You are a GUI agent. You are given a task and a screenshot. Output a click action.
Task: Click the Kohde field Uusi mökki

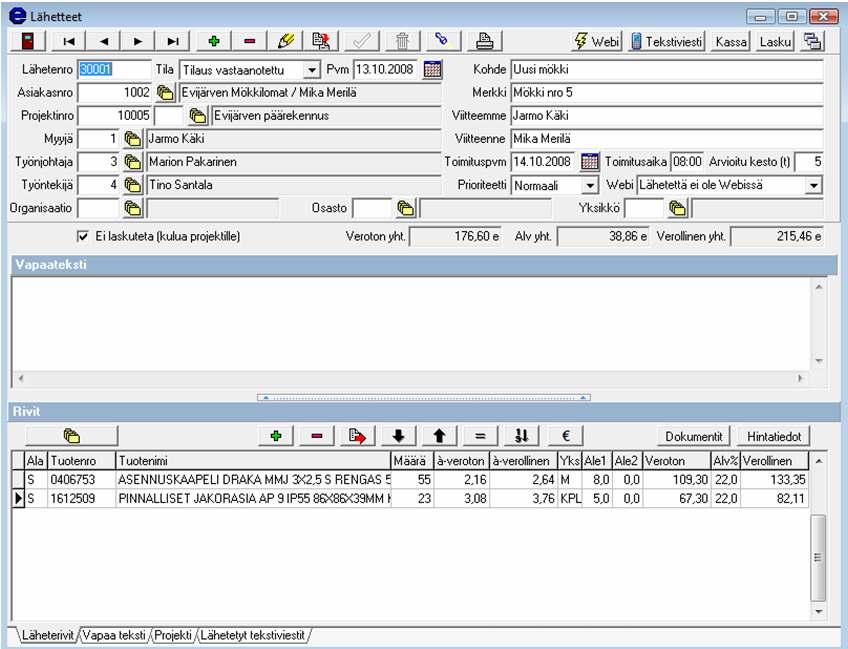(667, 70)
